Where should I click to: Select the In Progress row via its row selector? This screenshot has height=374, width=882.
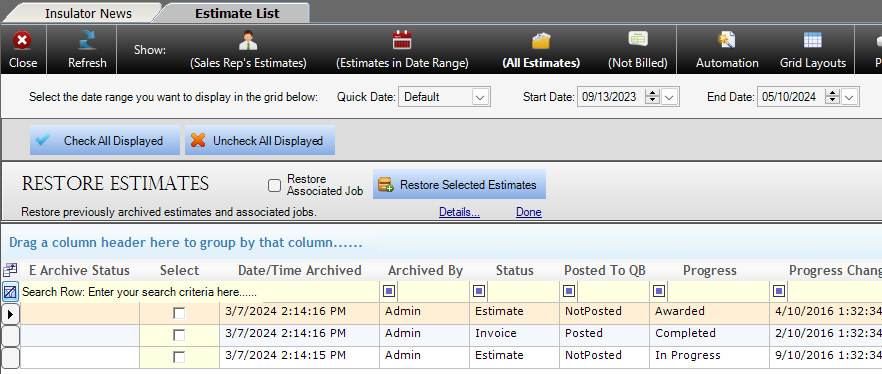pos(10,357)
